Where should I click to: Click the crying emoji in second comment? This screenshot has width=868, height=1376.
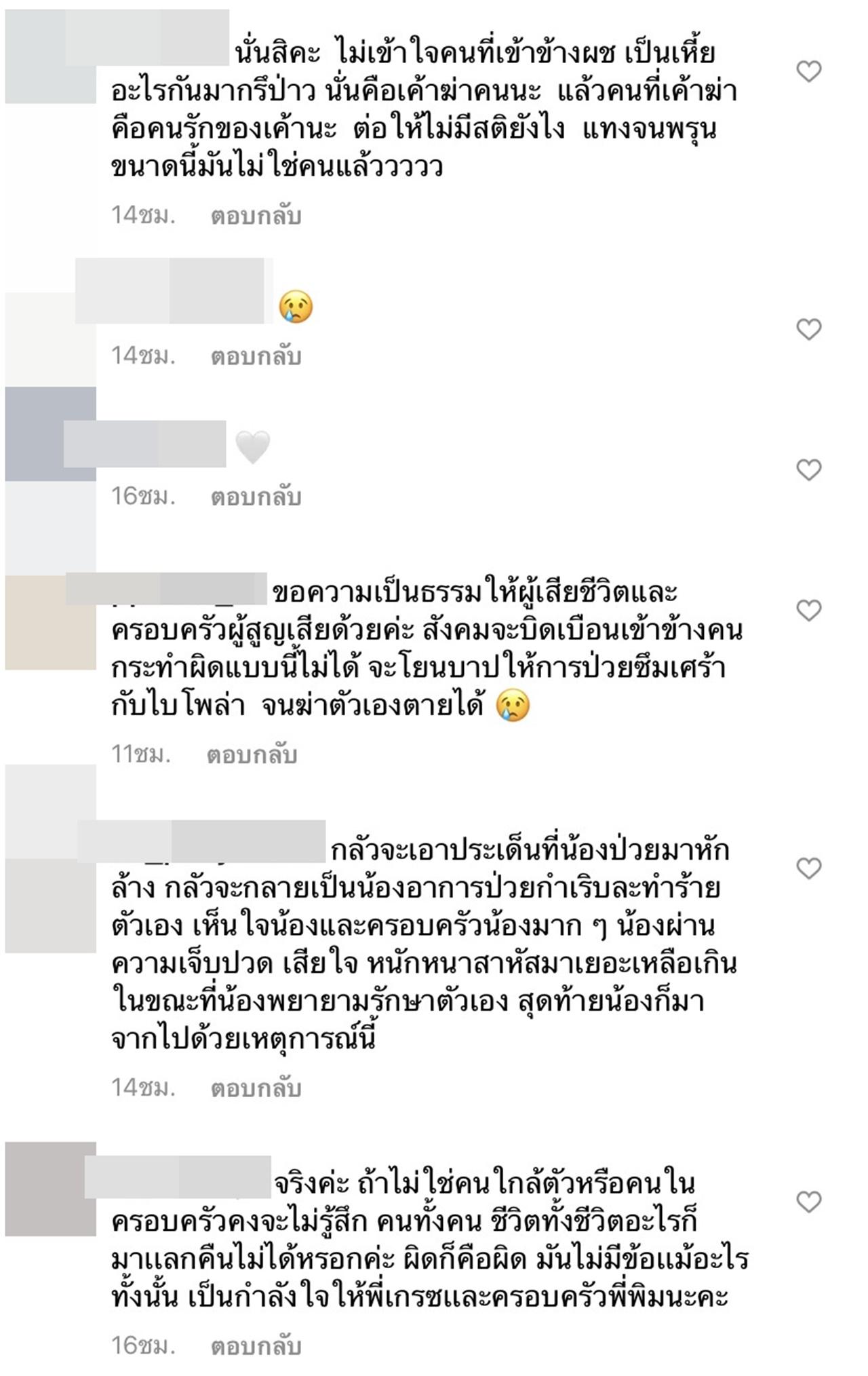296,307
